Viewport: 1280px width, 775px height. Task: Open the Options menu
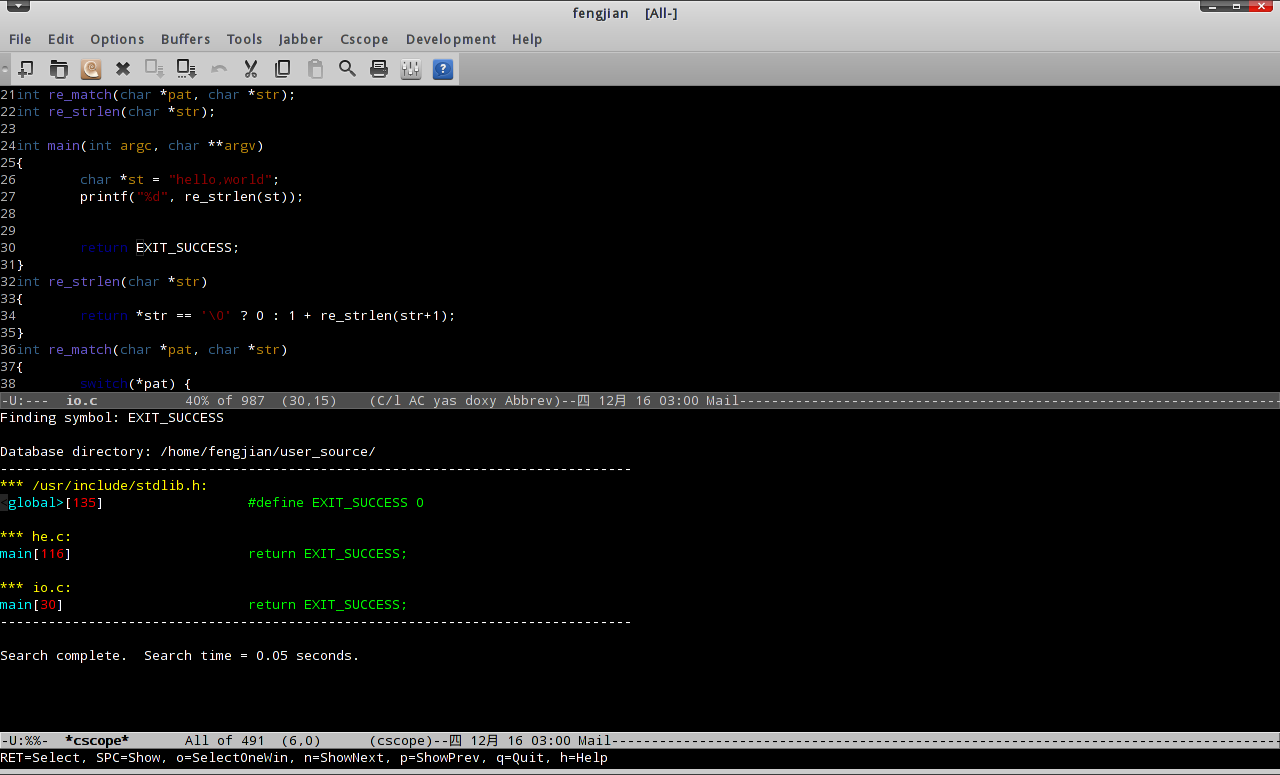[x=117, y=39]
